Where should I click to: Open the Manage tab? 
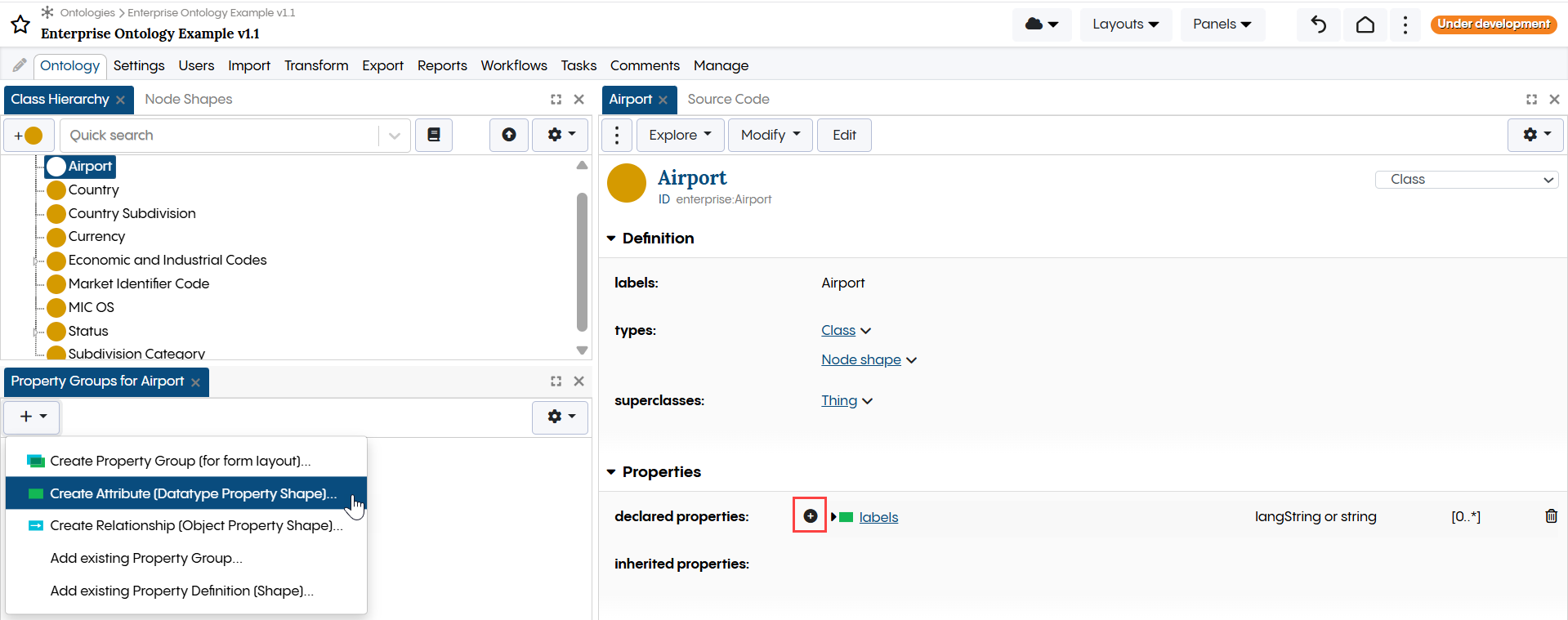(x=721, y=65)
